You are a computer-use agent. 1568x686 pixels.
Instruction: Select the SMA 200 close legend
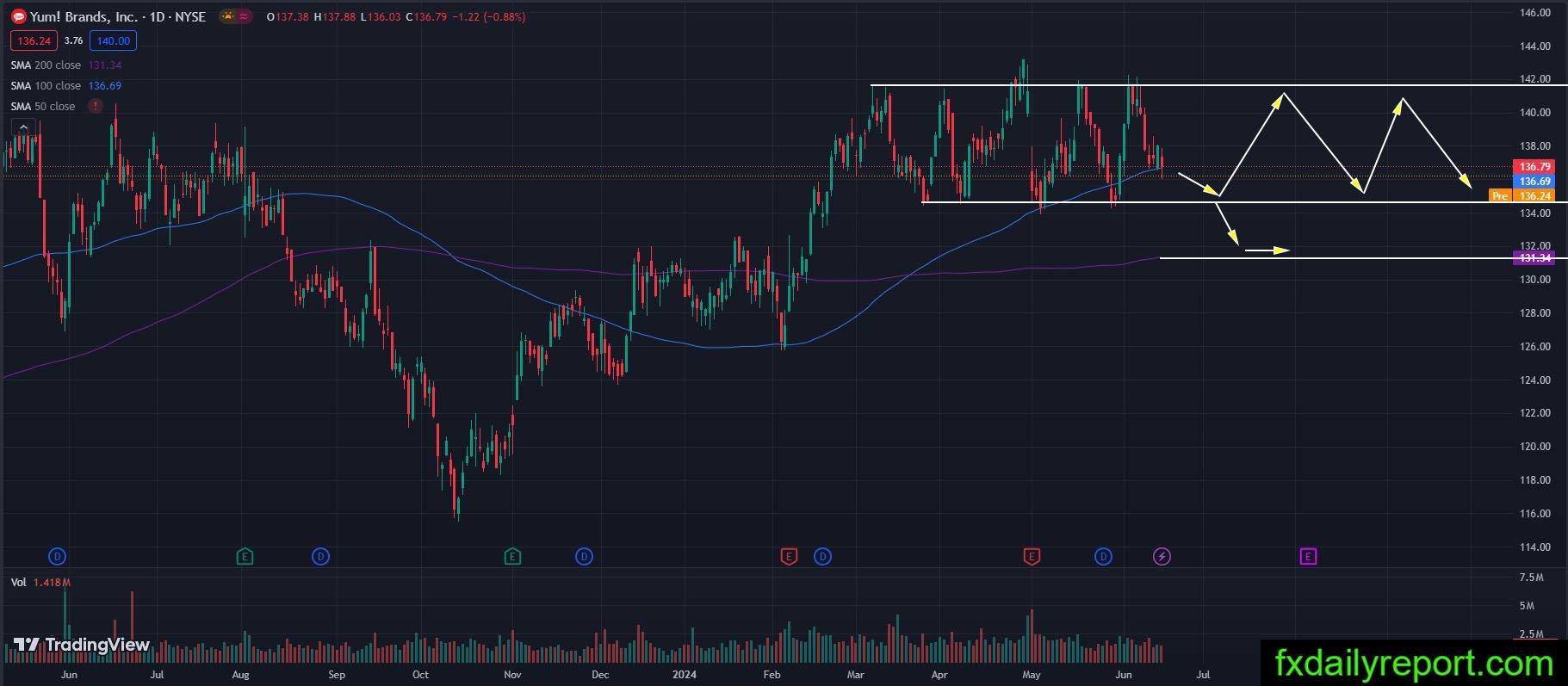(x=46, y=65)
